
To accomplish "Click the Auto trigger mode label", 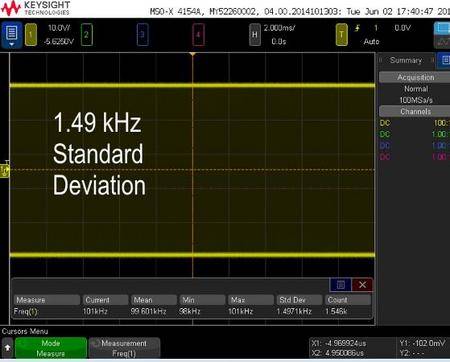I will click(371, 42).
